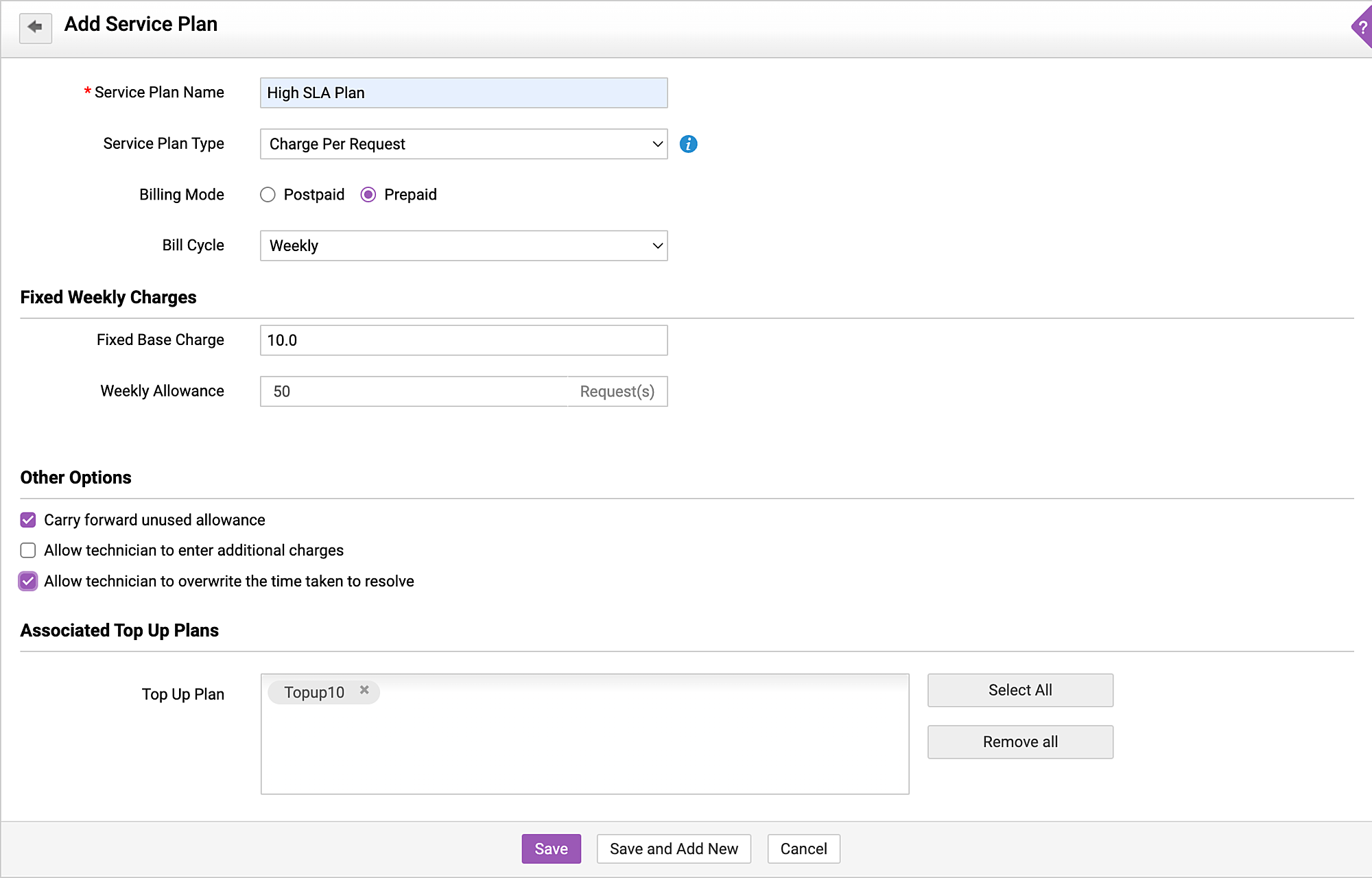The width and height of the screenshot is (1372, 878).
Task: Click Save and Add New
Action: [674, 849]
